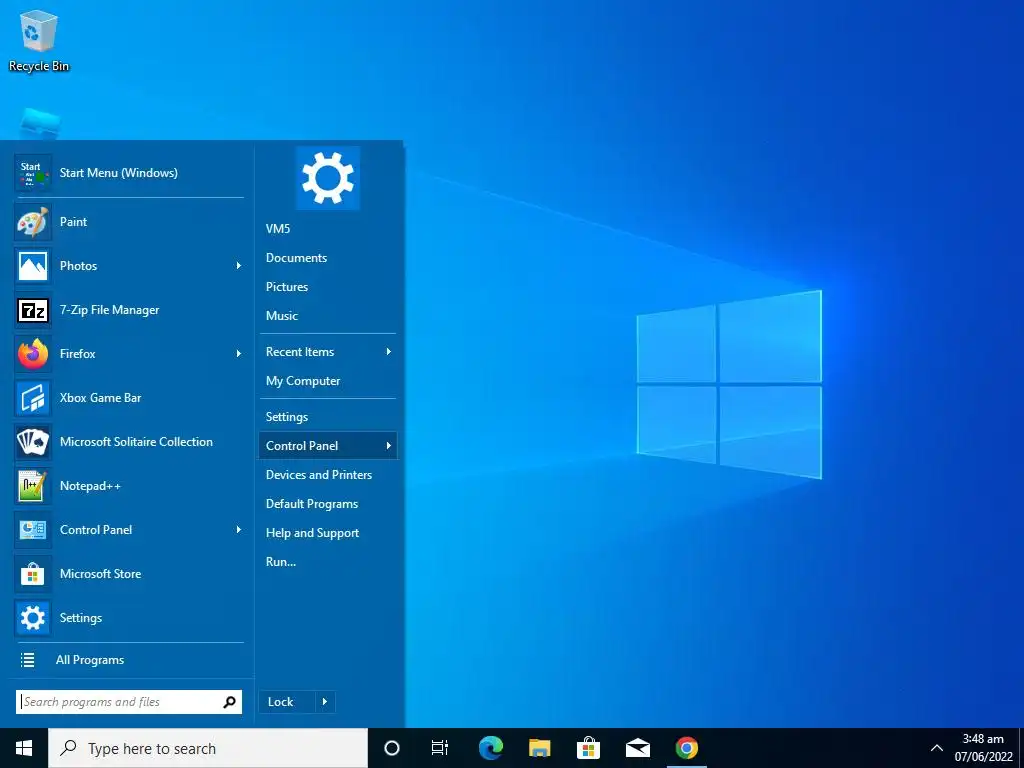Open the Start Menu (Windows) icon entry
Screen dimensions: 1024x768
point(33,173)
